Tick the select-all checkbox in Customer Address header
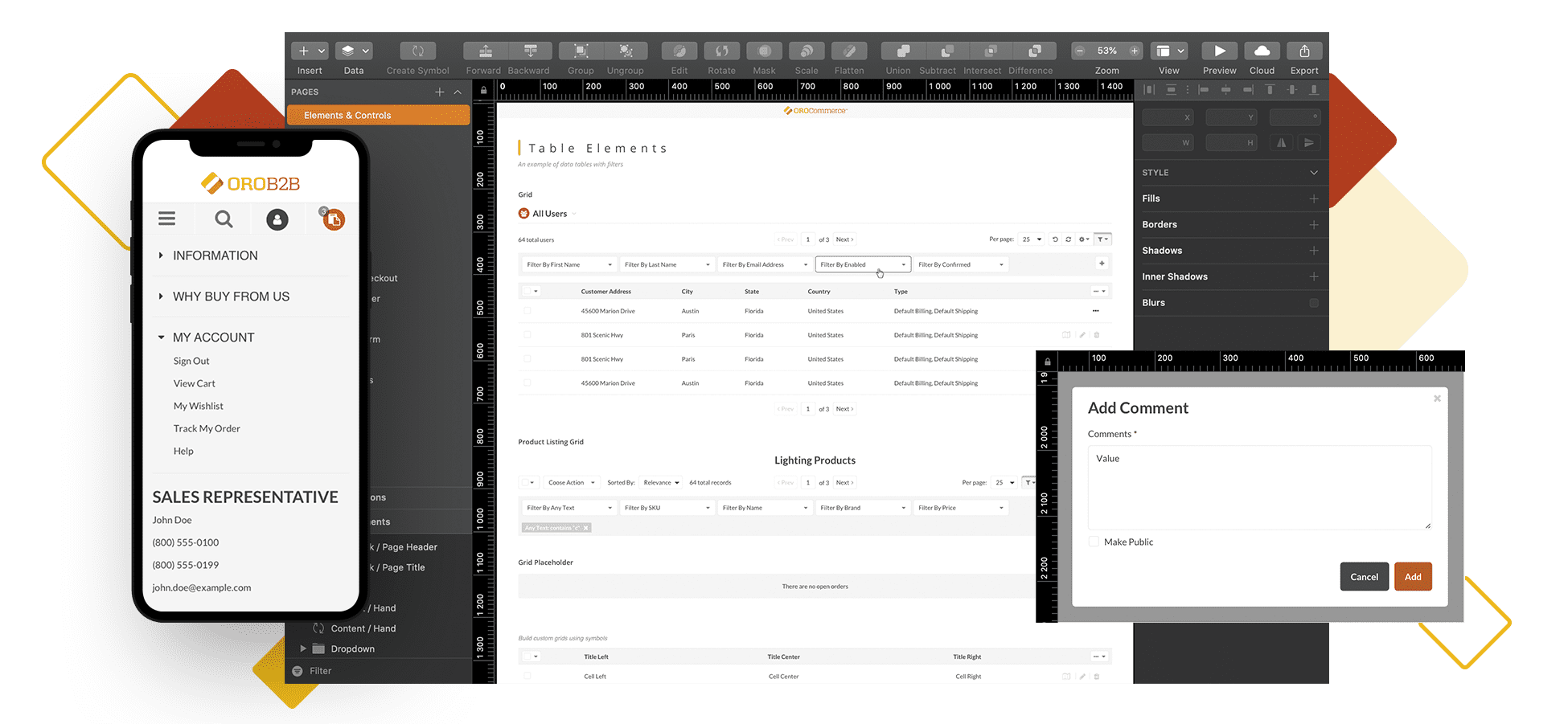 (x=527, y=292)
